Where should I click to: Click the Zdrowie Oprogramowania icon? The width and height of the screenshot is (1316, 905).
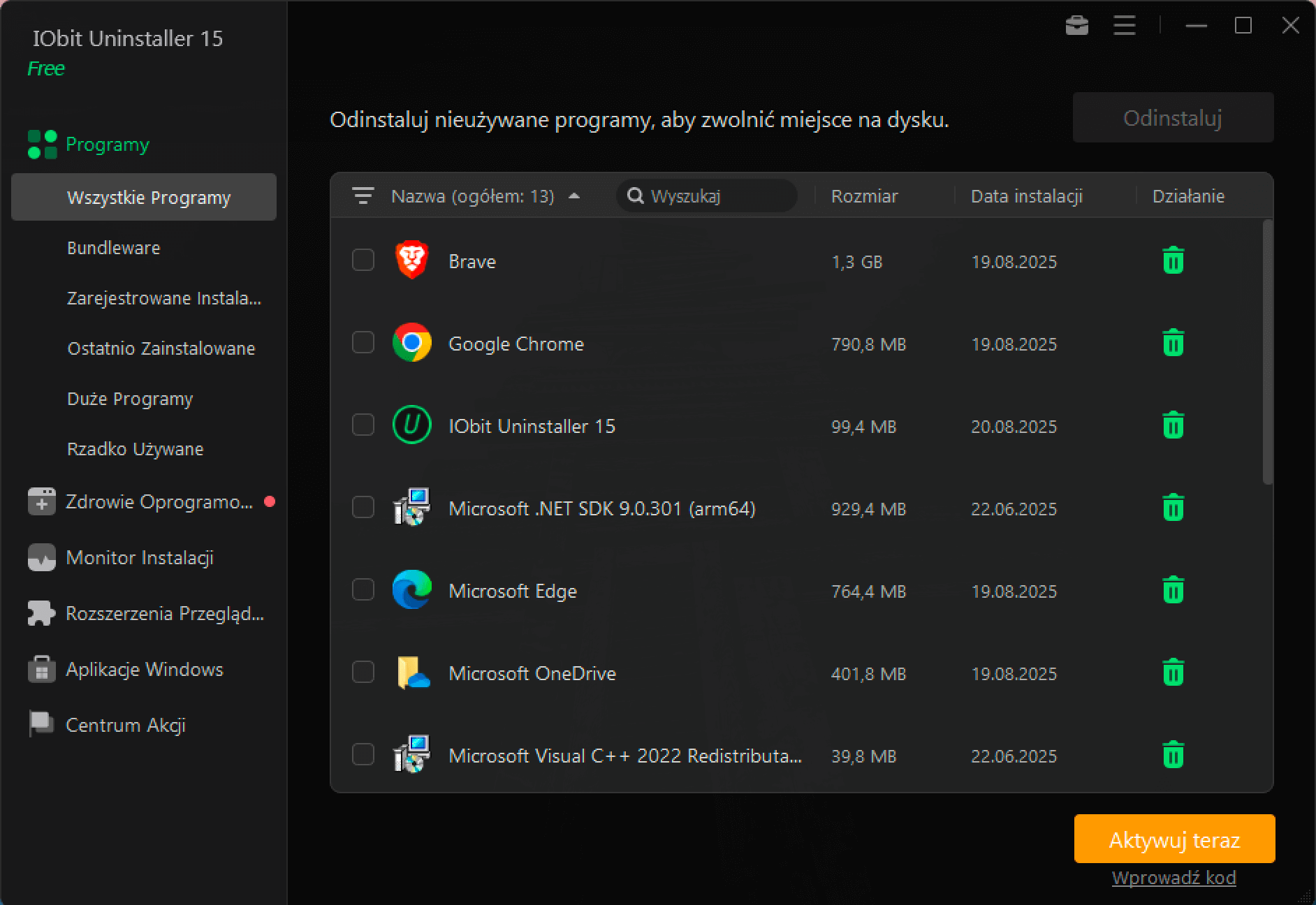[41, 501]
